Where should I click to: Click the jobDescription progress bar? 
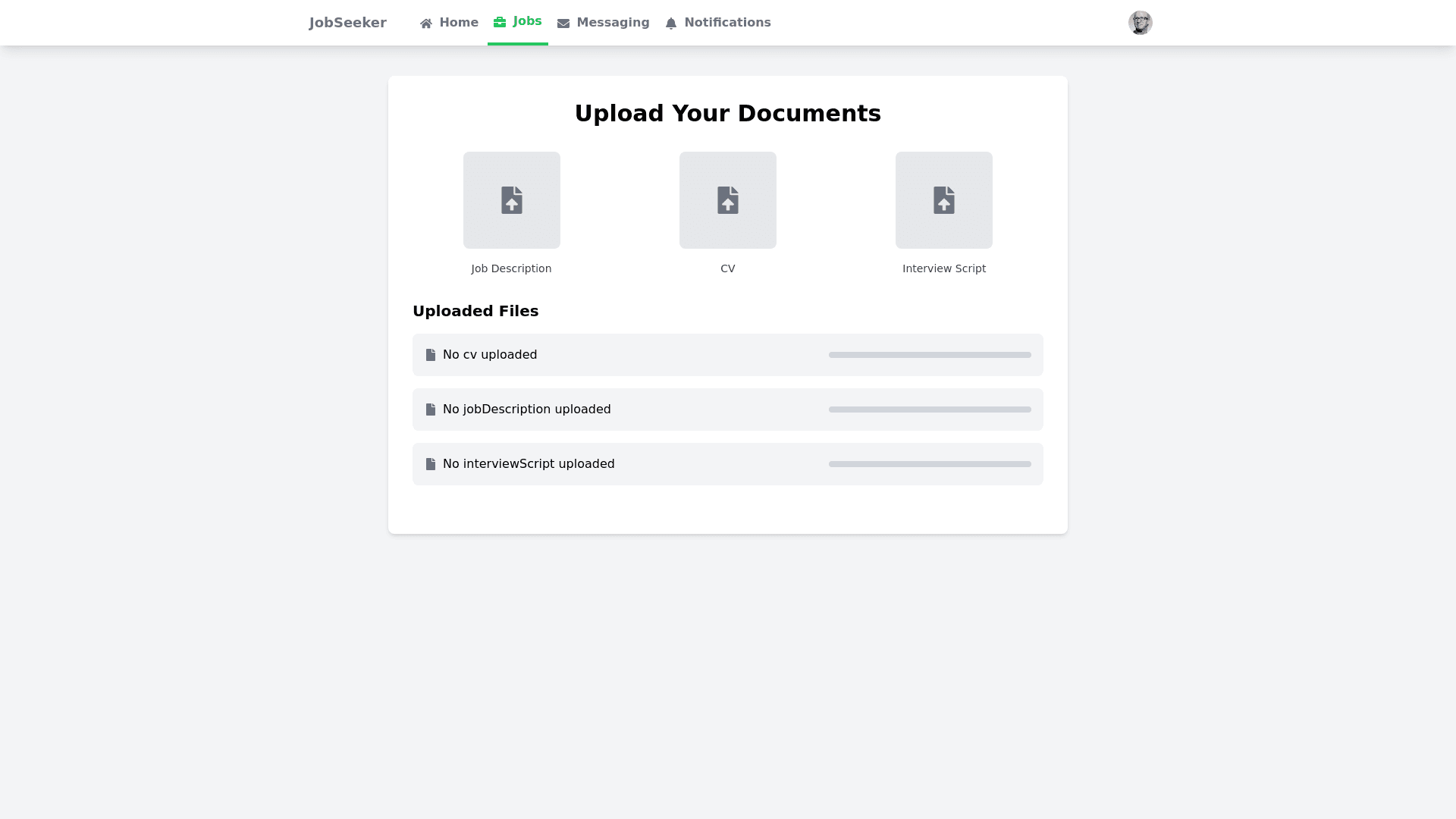pyautogui.click(x=930, y=409)
